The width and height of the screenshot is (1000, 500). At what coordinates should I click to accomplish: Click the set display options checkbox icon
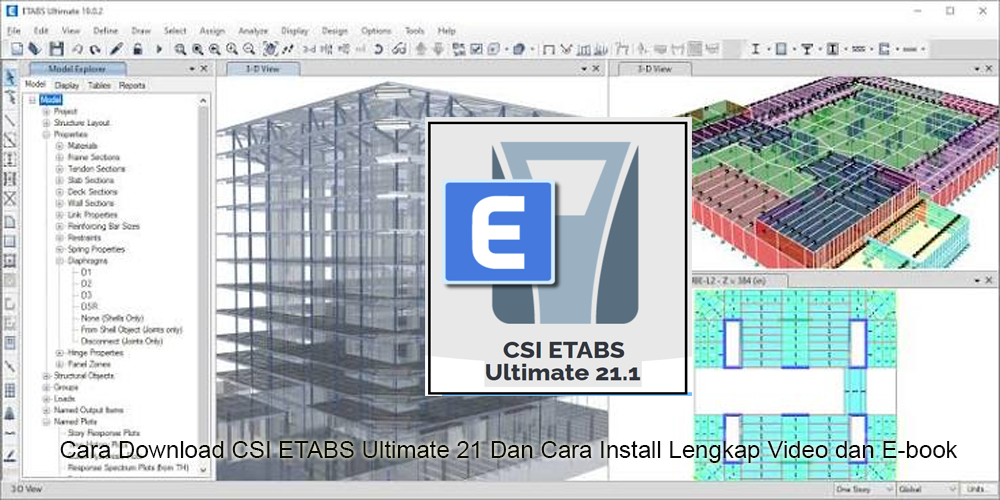pyautogui.click(x=476, y=49)
